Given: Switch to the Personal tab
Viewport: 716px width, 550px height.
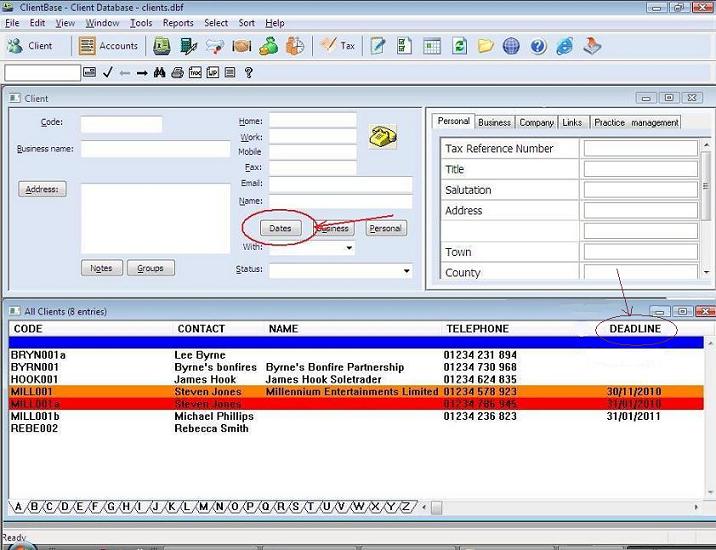Looking at the screenshot, I should (x=453, y=121).
